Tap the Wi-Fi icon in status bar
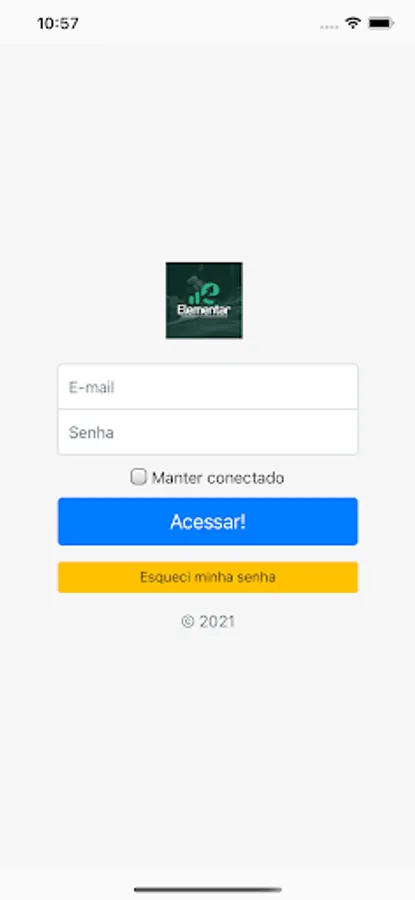 [352, 24]
